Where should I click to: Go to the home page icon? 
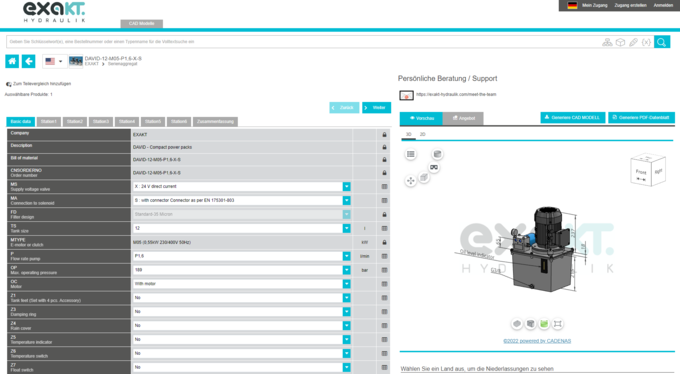pyautogui.click(x=12, y=61)
